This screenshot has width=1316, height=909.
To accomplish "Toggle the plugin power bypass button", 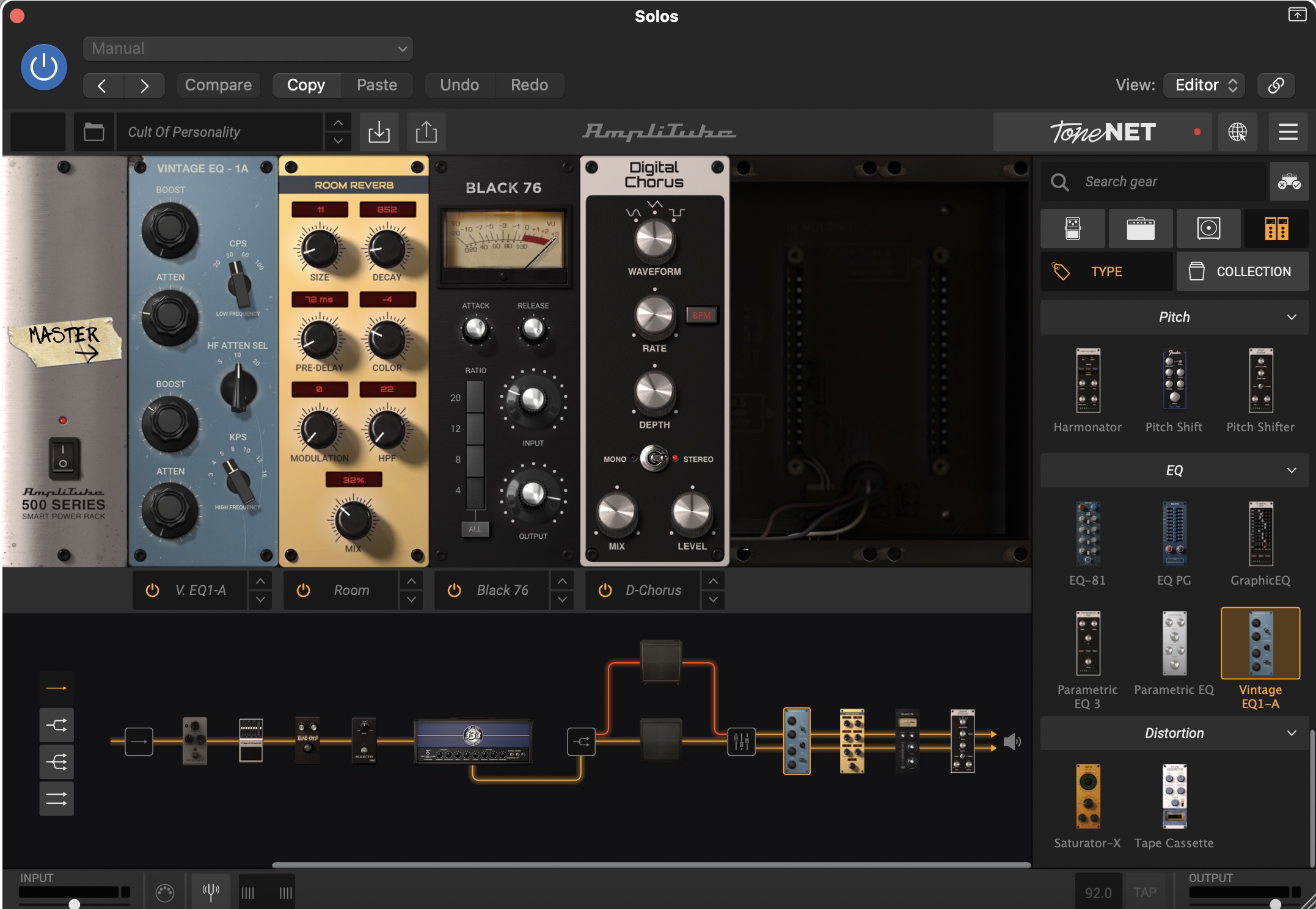I will 44,67.
